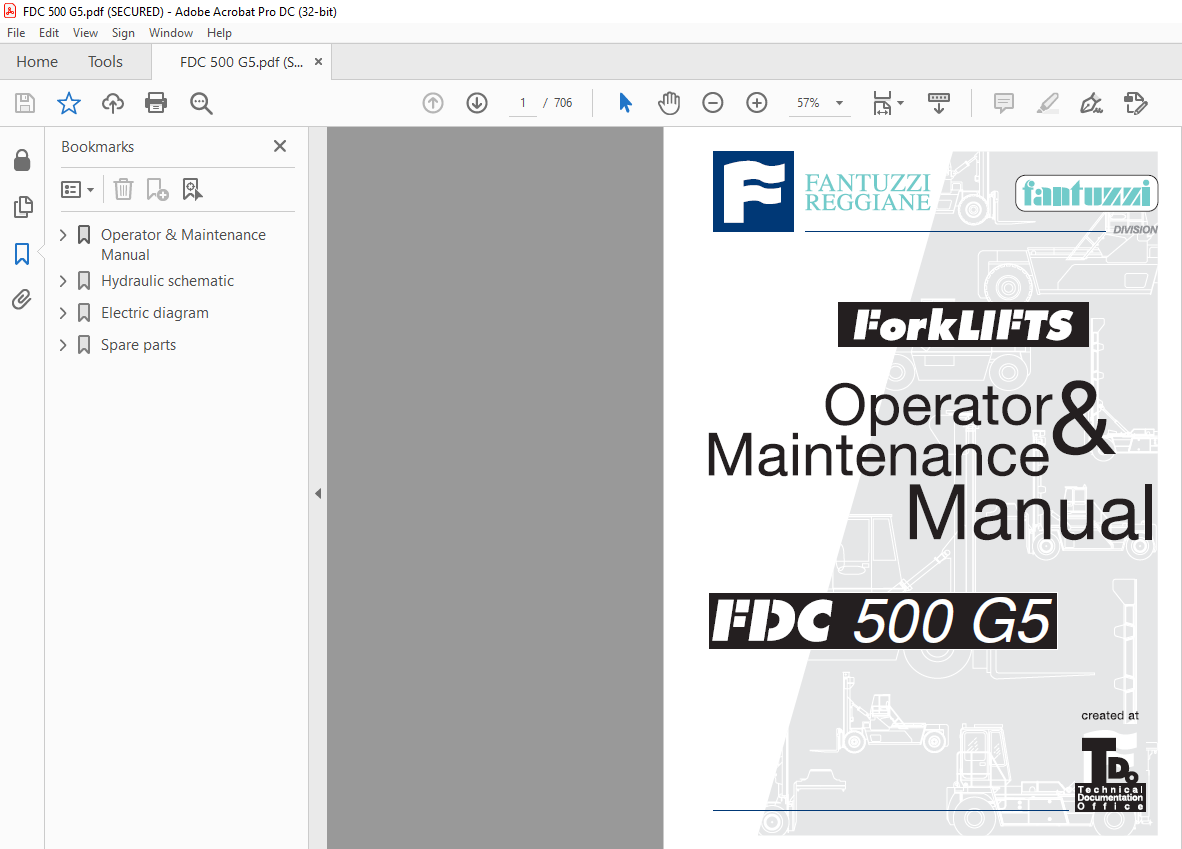Open security settings padlock panel
Viewport: 1182px width, 849px height.
(x=23, y=160)
